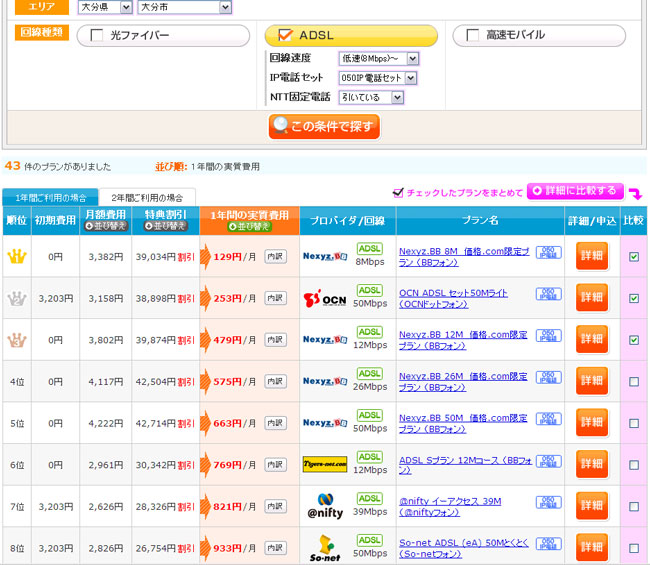Click ADSL badge in Tigers-net 12Mbps row
The height and width of the screenshot is (565, 650).
[x=370, y=457]
